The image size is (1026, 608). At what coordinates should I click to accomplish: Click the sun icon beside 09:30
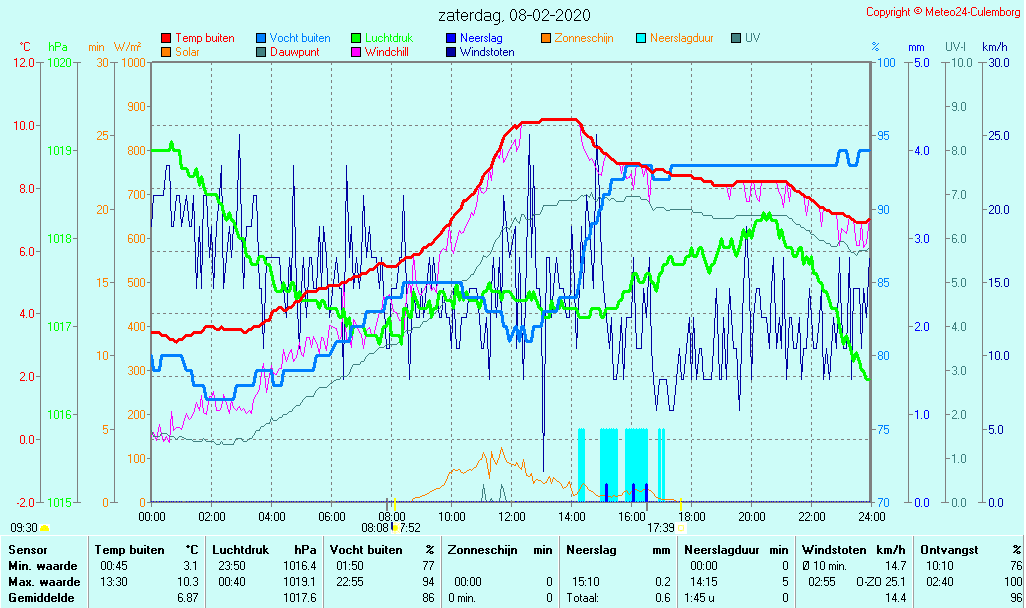(x=45, y=528)
